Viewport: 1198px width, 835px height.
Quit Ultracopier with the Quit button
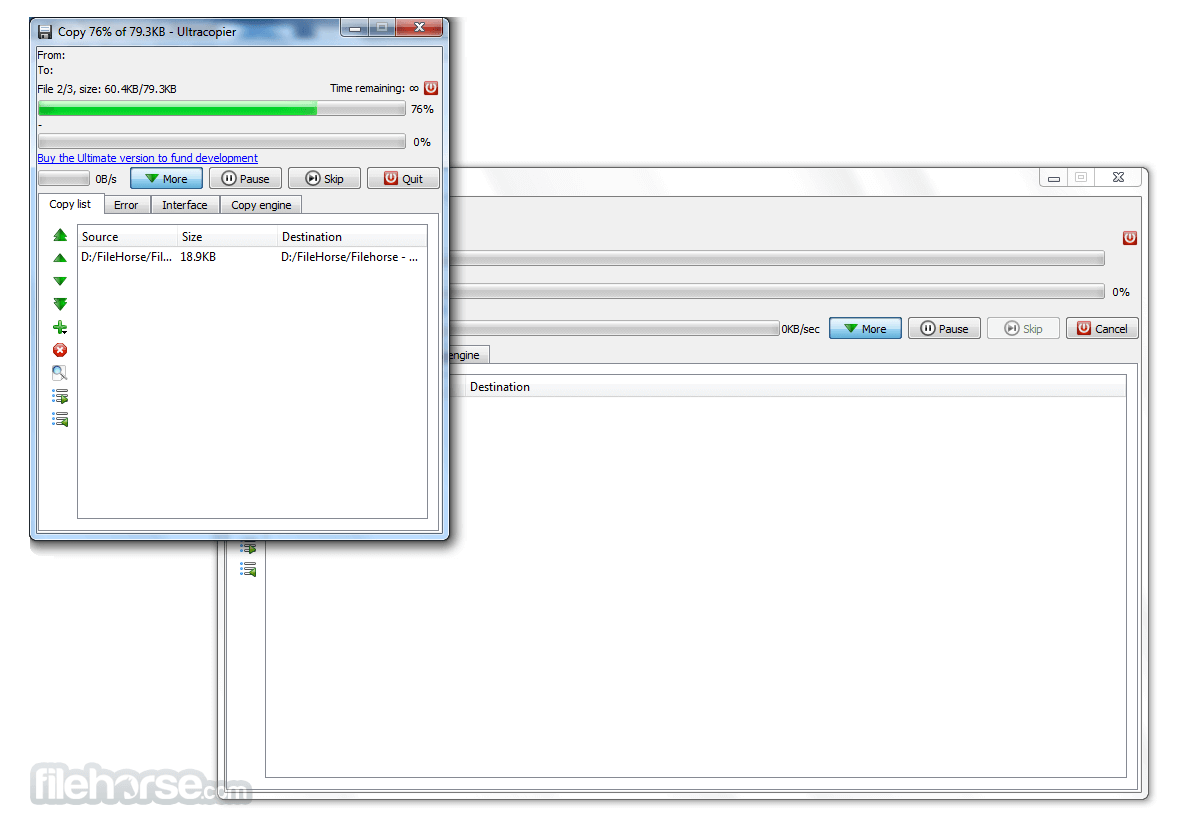(x=403, y=178)
